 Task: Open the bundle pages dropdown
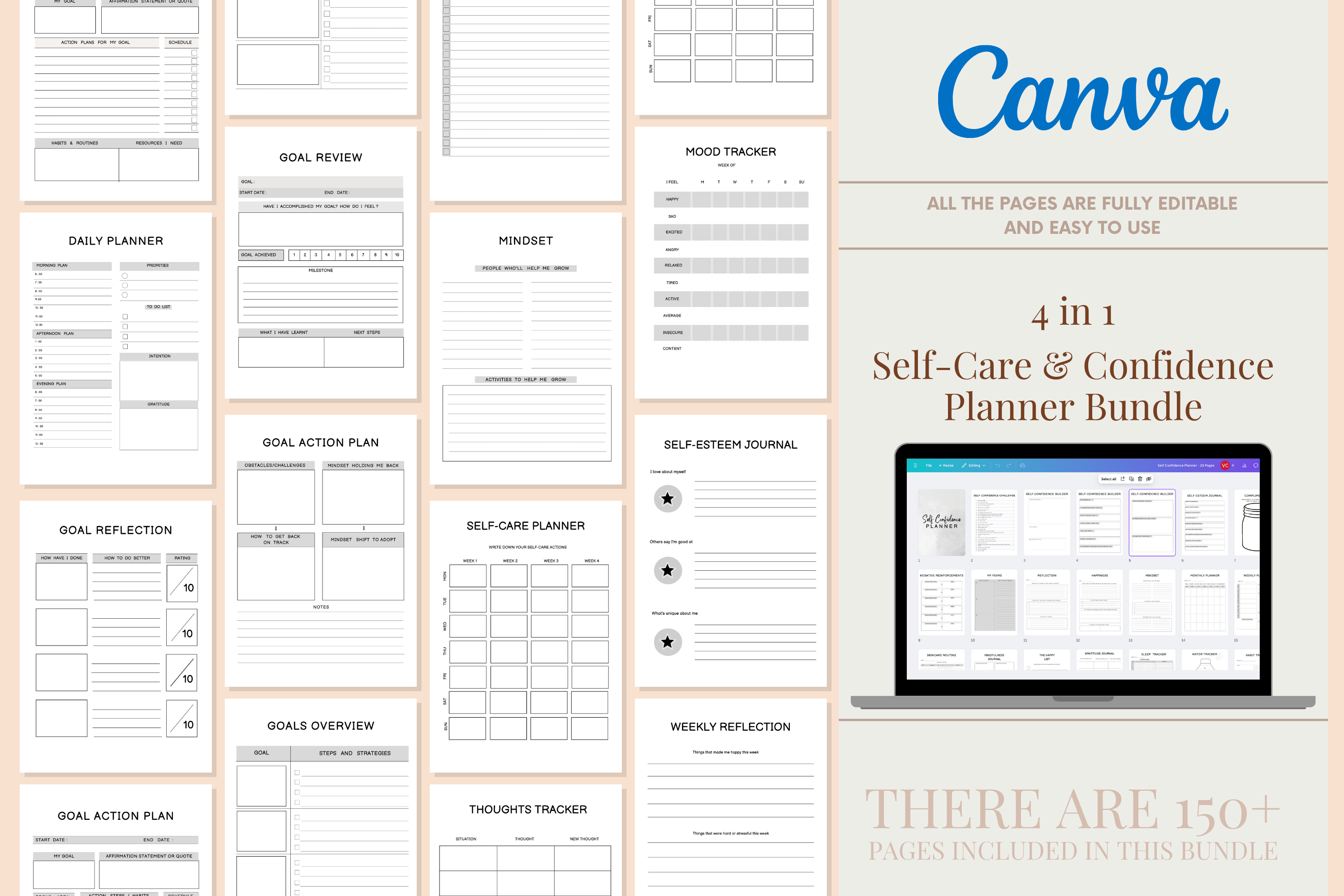pyautogui.click(x=1190, y=465)
